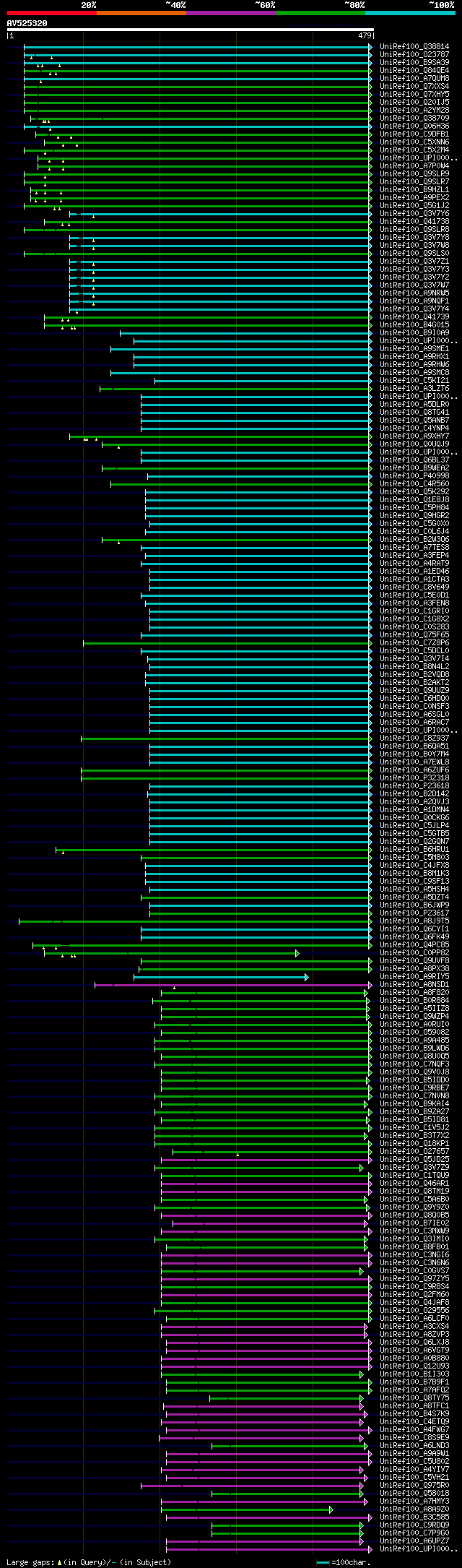Click the orange ~40% identity legend segment
This screenshot has width=462, height=1568.
141,13
